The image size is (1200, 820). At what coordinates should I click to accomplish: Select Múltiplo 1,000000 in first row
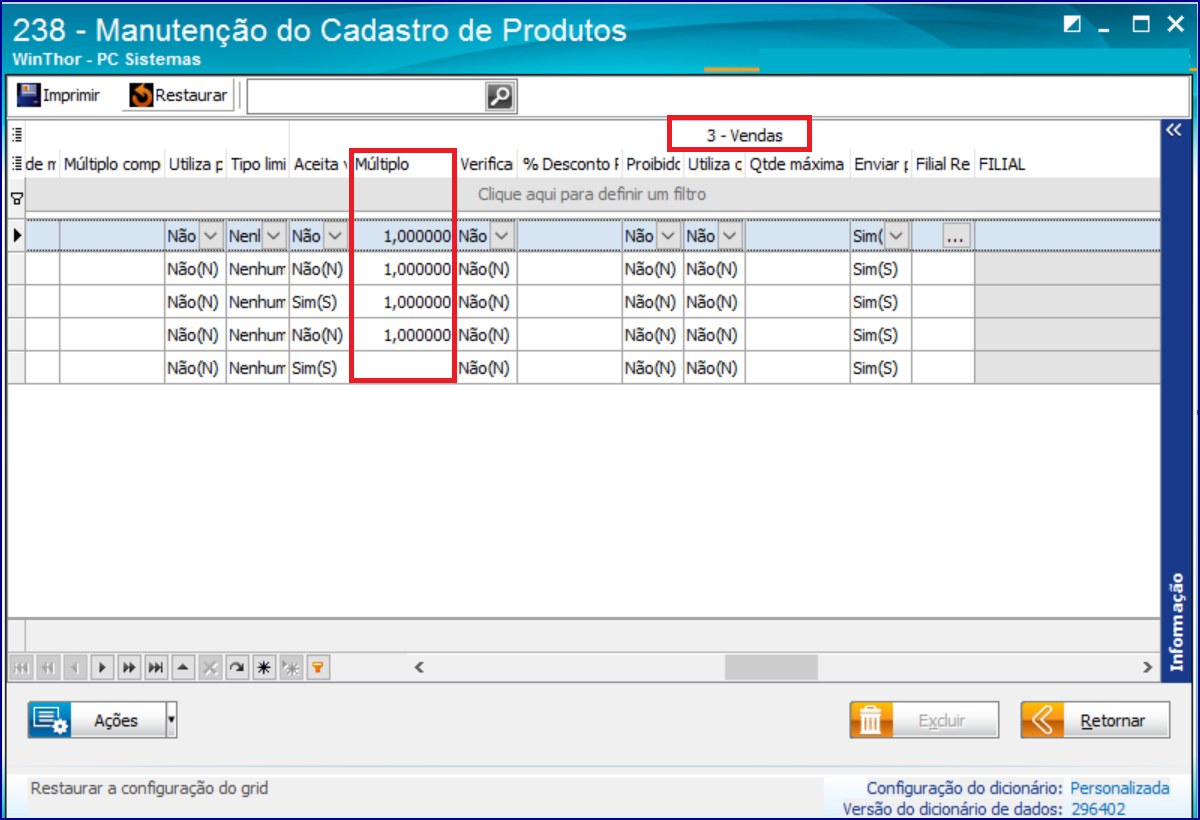[403, 236]
